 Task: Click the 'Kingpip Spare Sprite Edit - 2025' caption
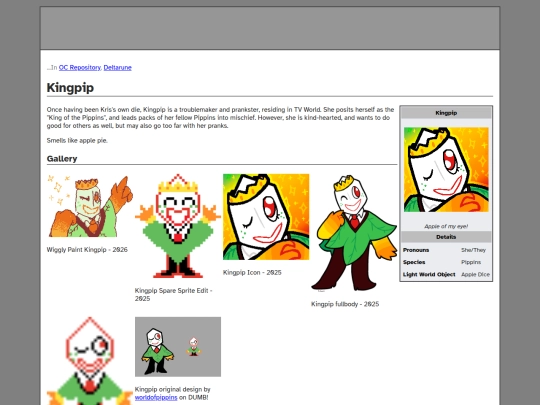[174, 294]
